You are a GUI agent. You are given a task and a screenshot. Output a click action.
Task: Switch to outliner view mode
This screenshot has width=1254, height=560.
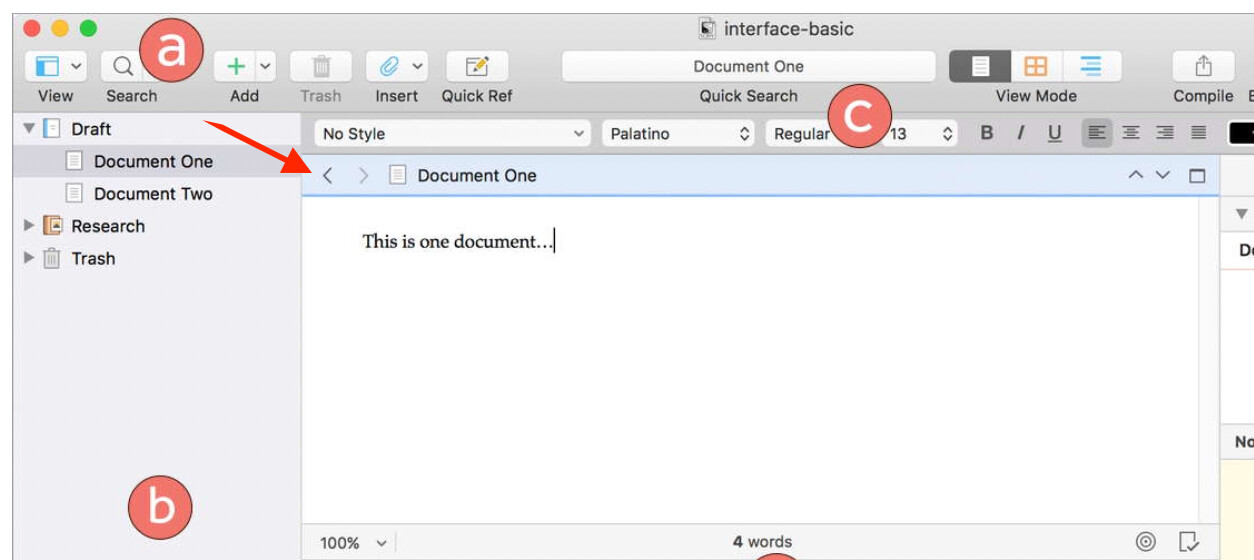(x=1091, y=67)
